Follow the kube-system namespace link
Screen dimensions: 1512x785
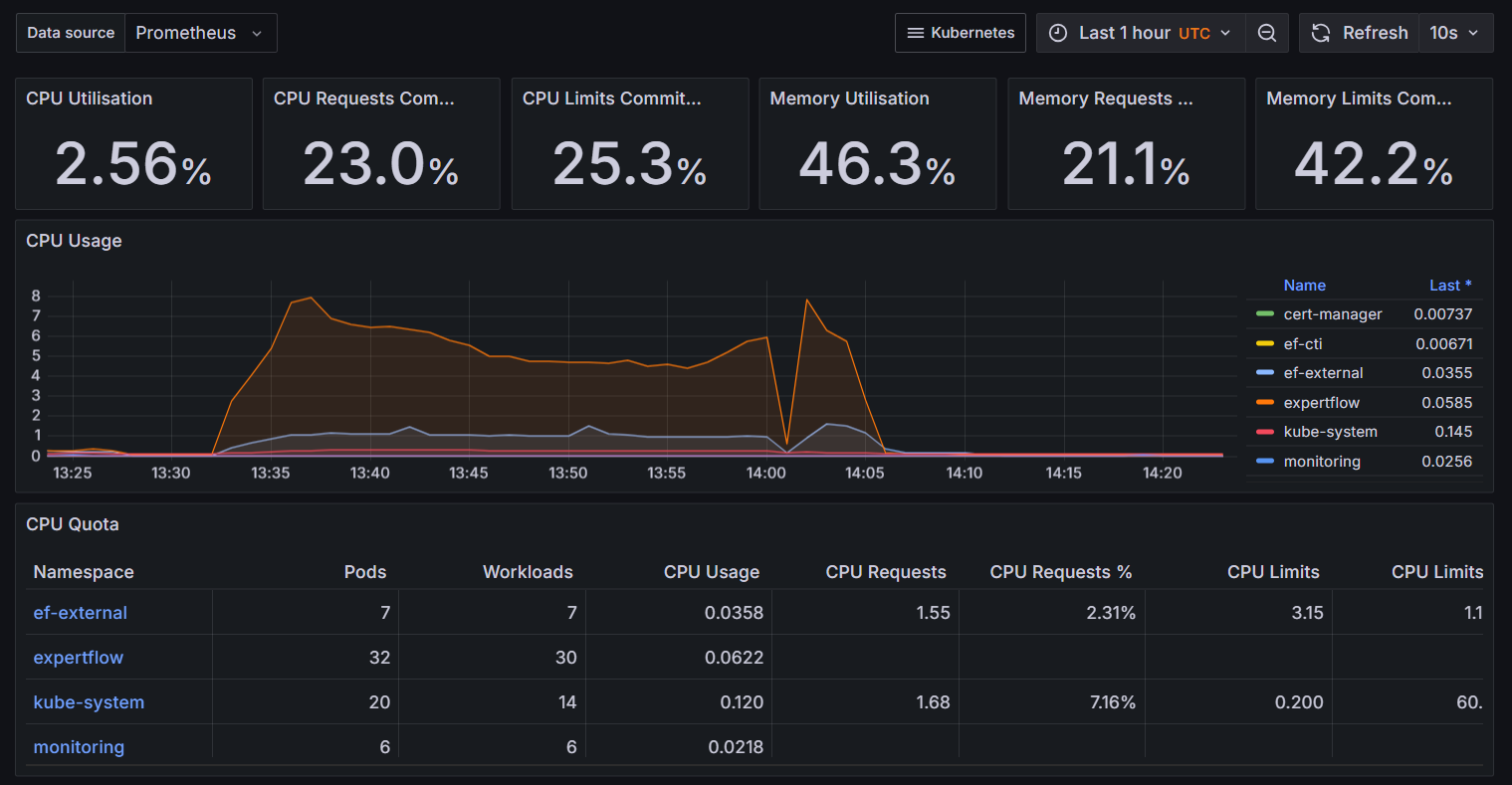pyautogui.click(x=89, y=702)
